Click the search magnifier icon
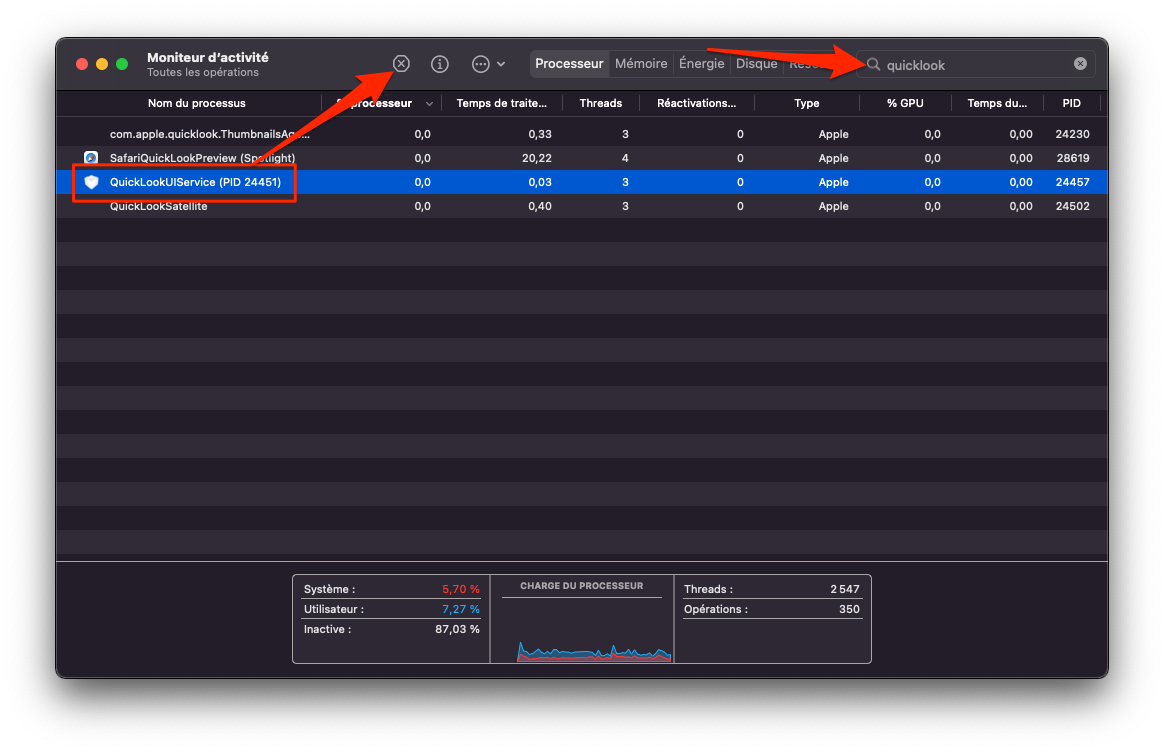This screenshot has width=1164, height=752. [x=874, y=65]
